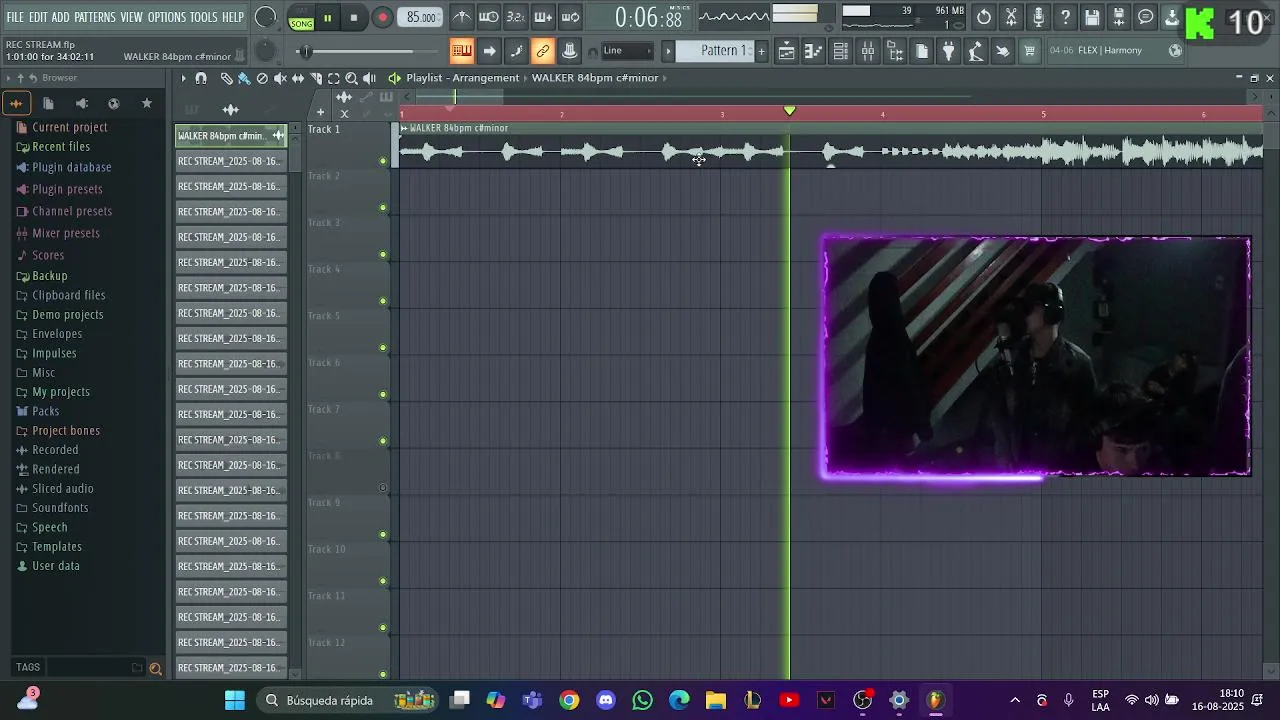Set the tempo field showing 85.000
The image size is (1280, 720).
(421, 18)
